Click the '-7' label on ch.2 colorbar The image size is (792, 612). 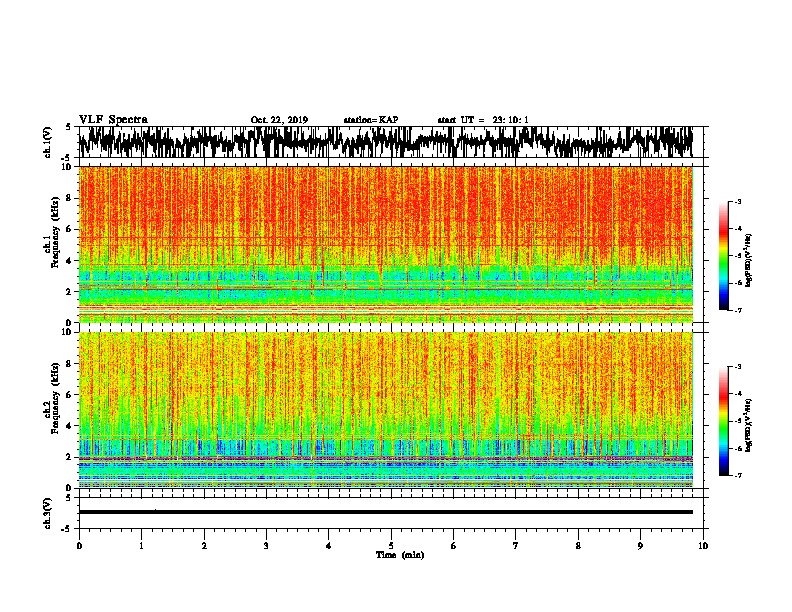coord(738,475)
